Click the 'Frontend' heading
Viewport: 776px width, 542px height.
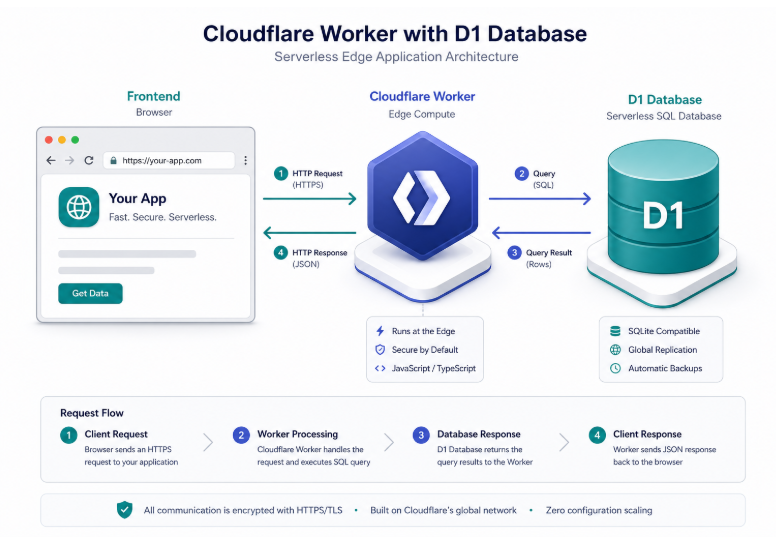[x=153, y=96]
